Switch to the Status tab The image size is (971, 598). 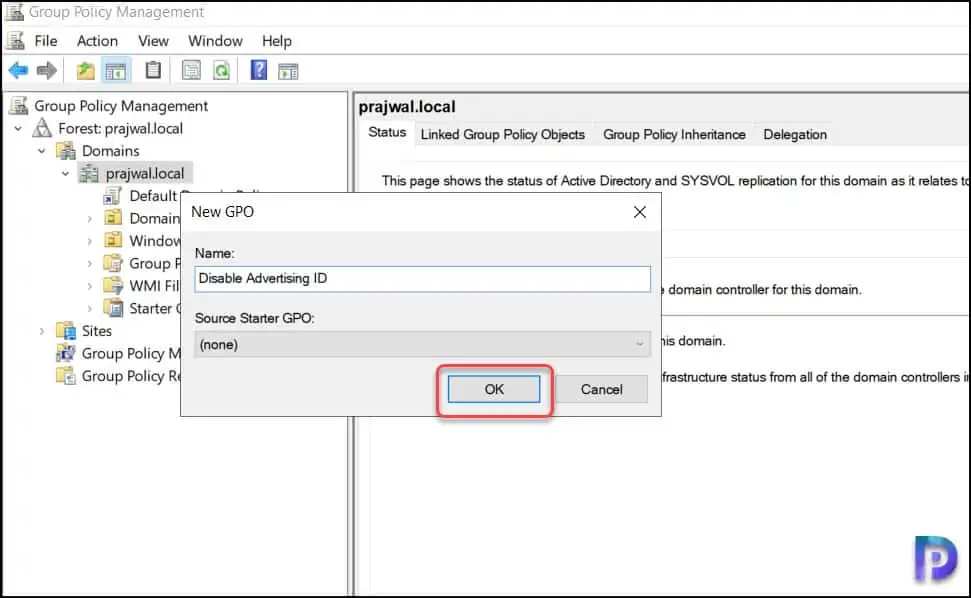[387, 132]
